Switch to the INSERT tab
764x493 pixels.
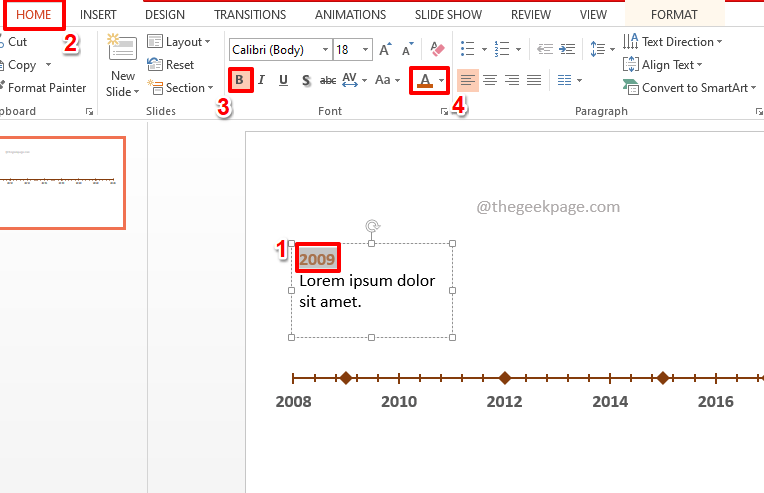(x=98, y=15)
